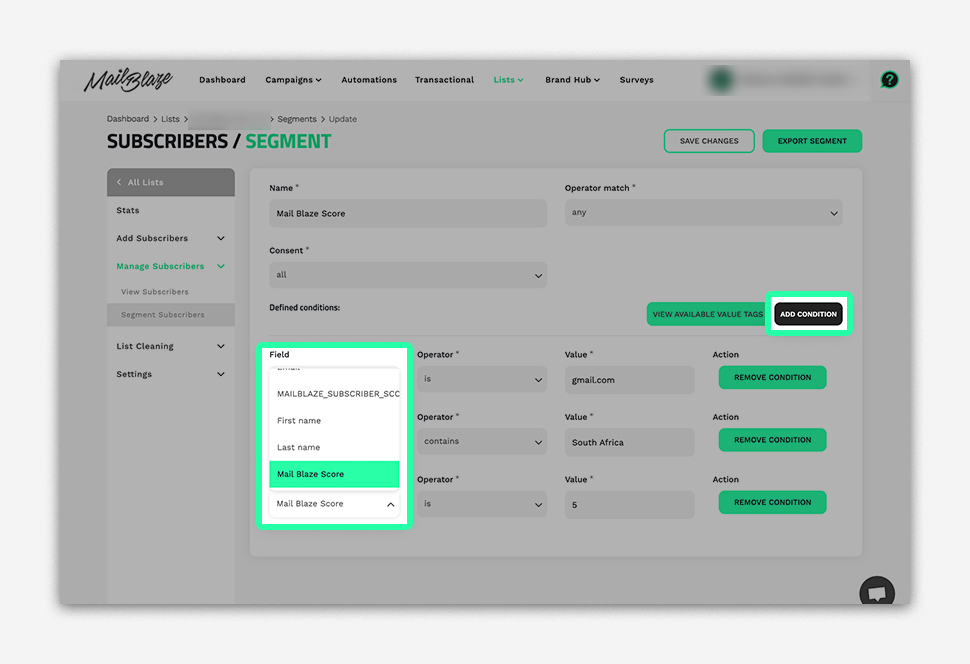Expand Add Subscribers section
This screenshot has width=970, height=664.
point(171,238)
